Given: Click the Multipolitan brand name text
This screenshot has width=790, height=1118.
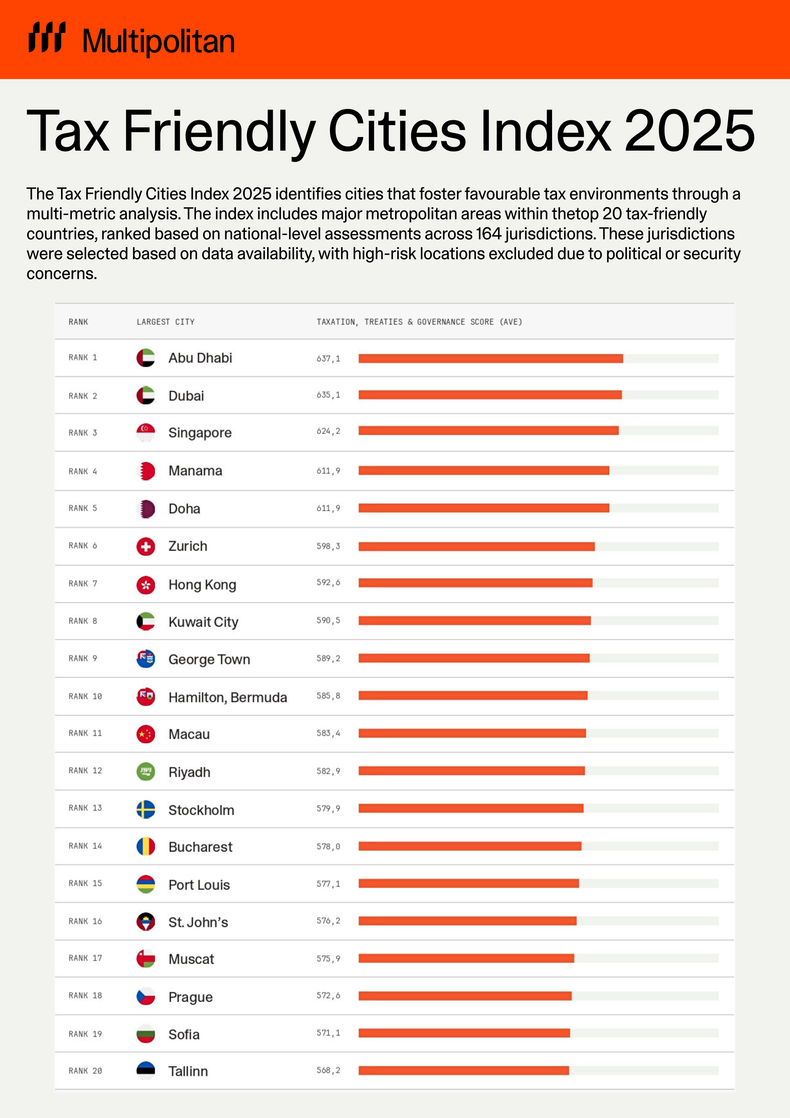Looking at the screenshot, I should 158,41.
